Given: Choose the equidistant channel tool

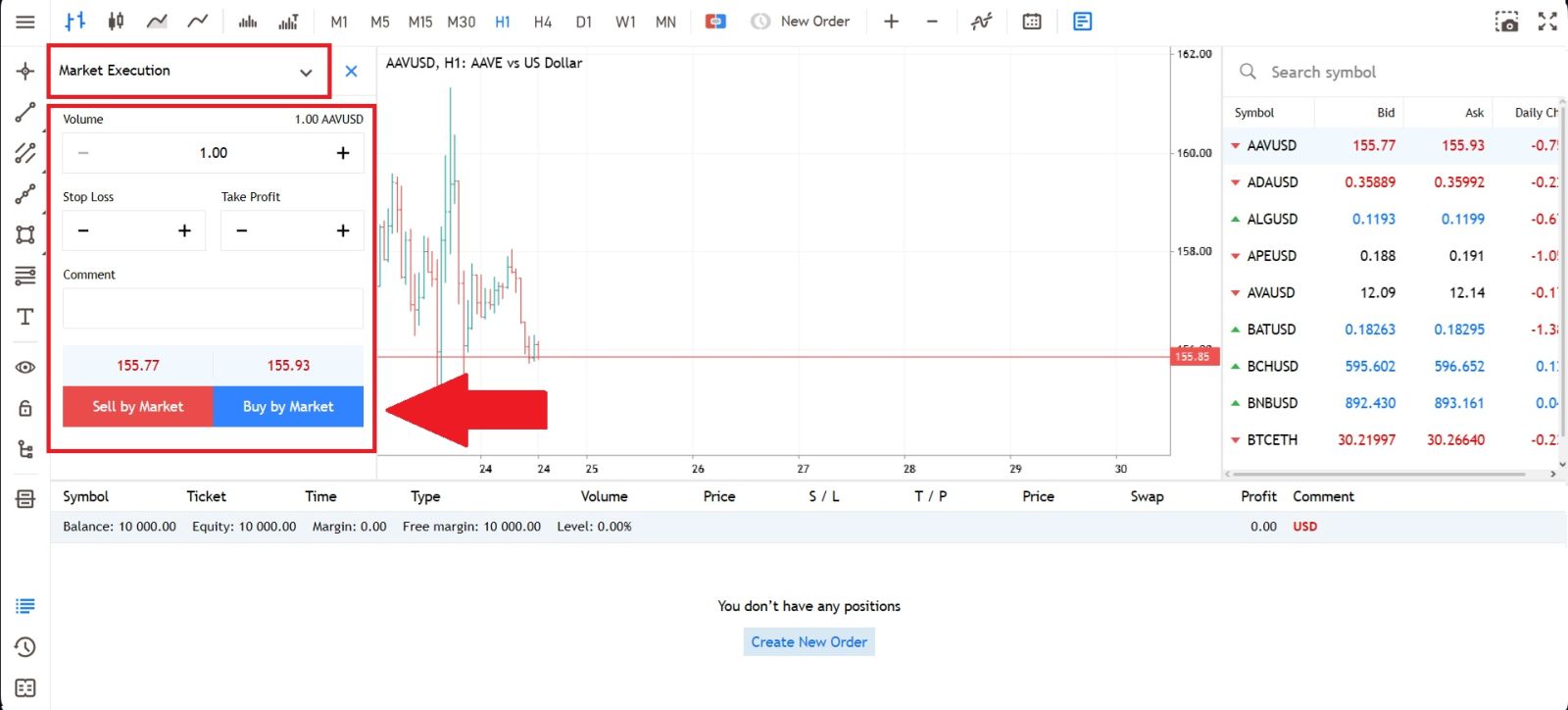Looking at the screenshot, I should [24, 153].
